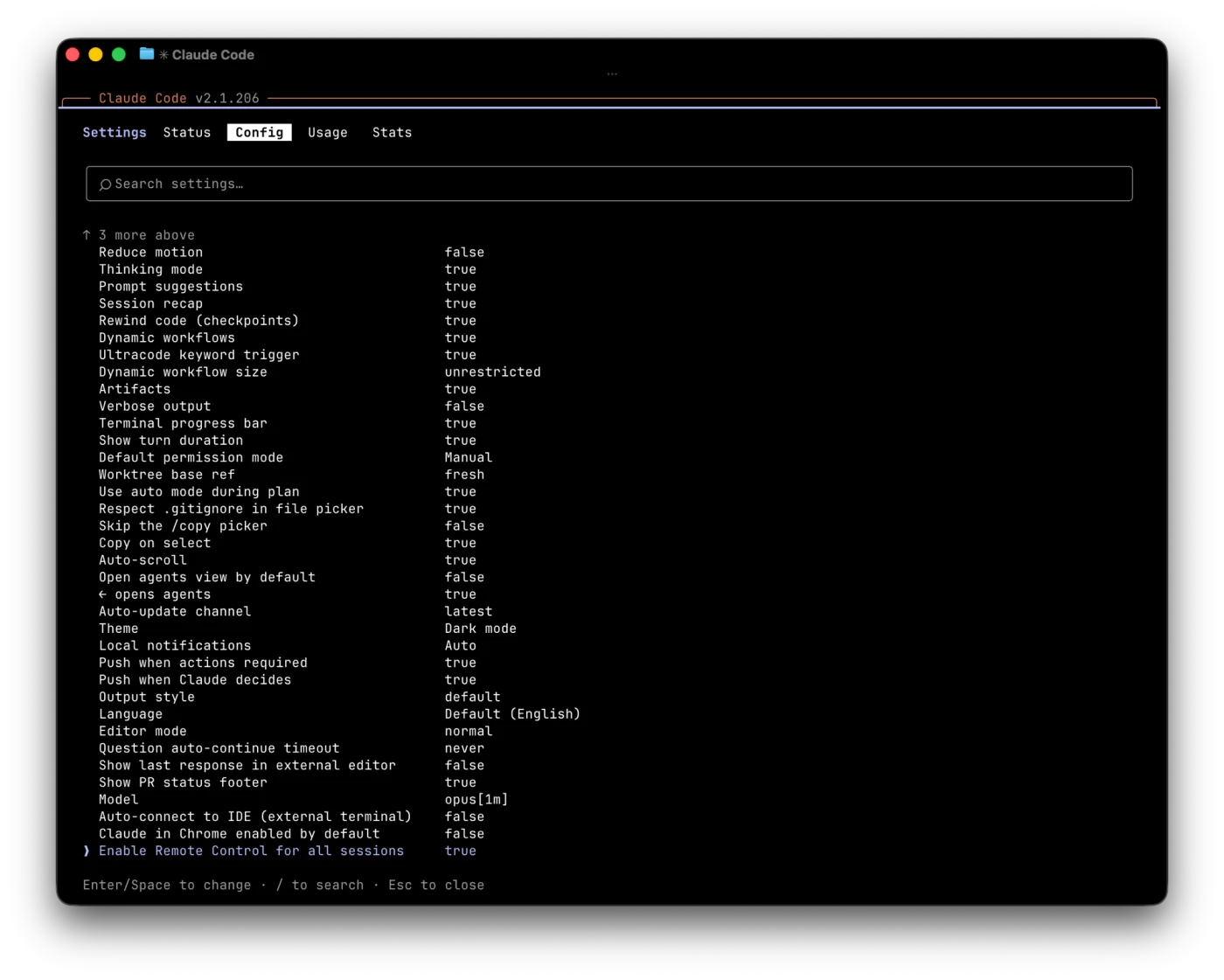The height and width of the screenshot is (980, 1224).
Task: Click the 'opus[1m]' value
Action: [x=476, y=800]
